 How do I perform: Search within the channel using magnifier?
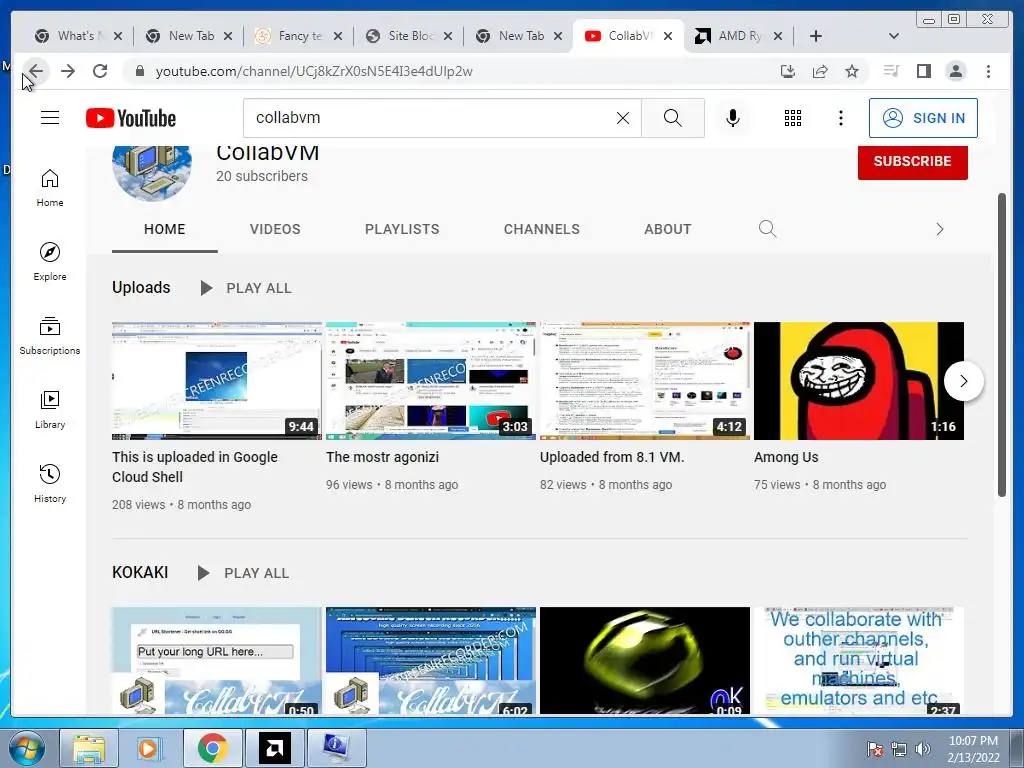(x=768, y=229)
